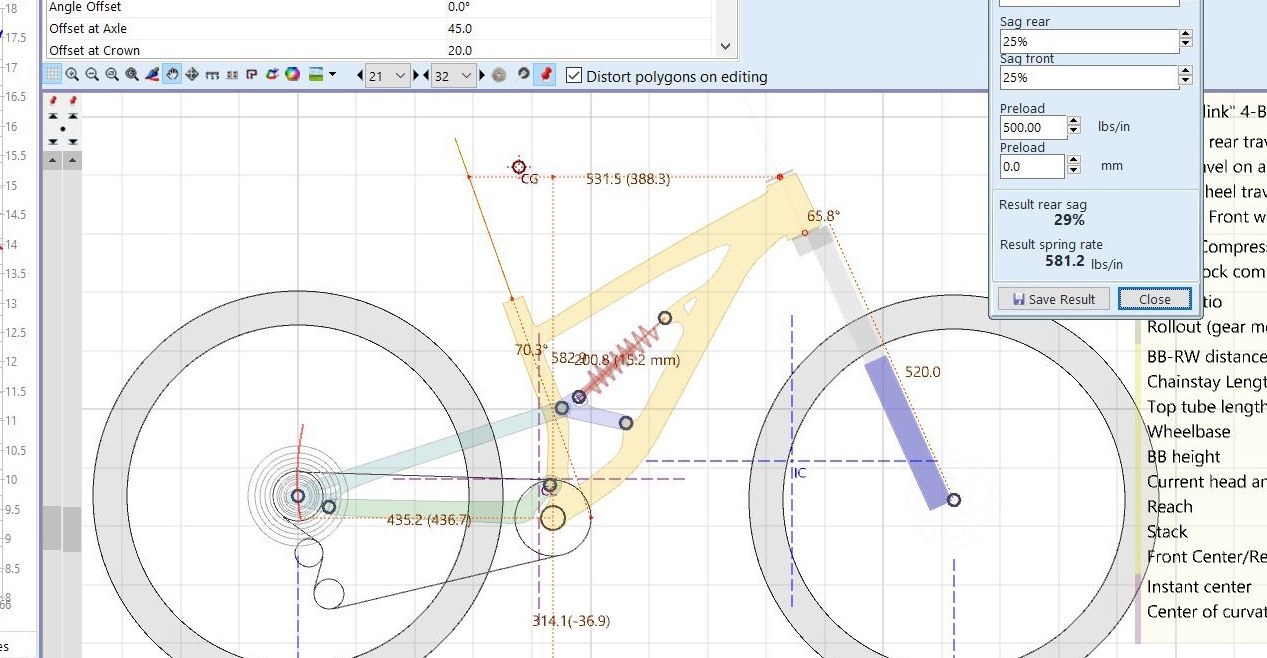The image size is (1267, 658).
Task: Click the grey chainring disc icon
Action: pyautogui.click(x=499, y=75)
